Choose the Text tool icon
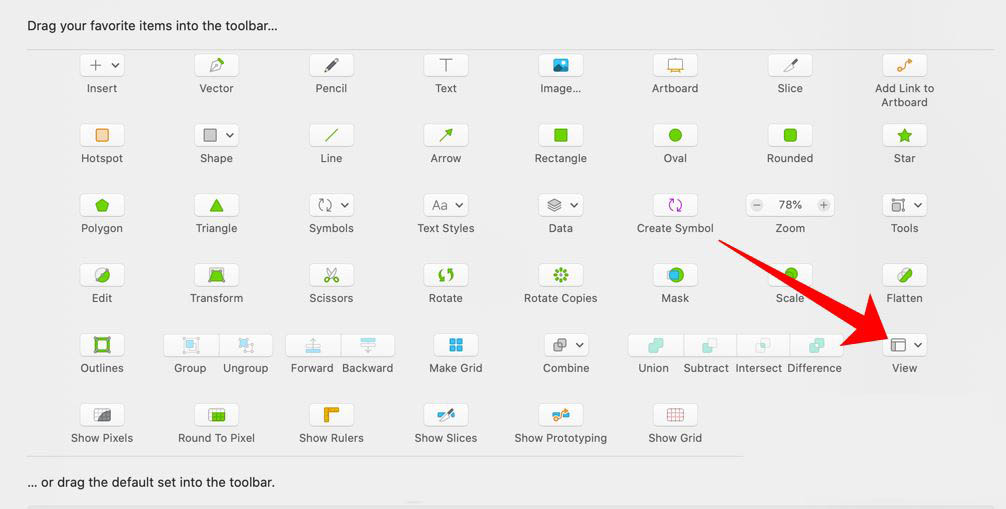The image size is (1006, 509). pyautogui.click(x=446, y=65)
